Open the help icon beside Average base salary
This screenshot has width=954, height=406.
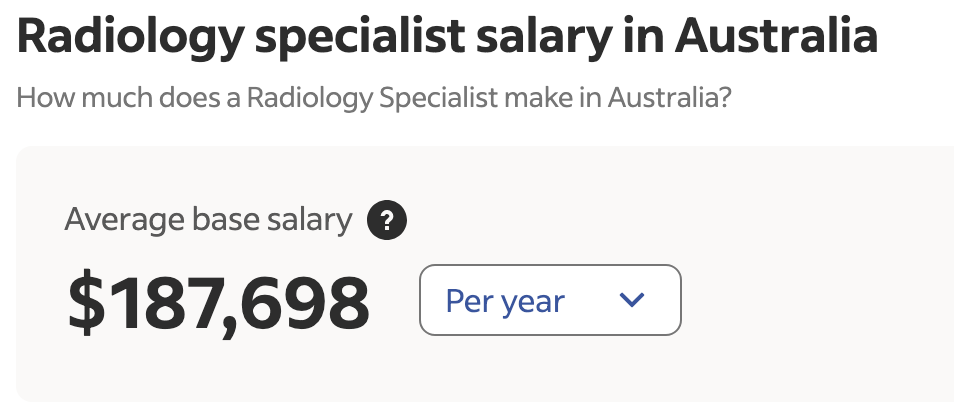(x=387, y=220)
